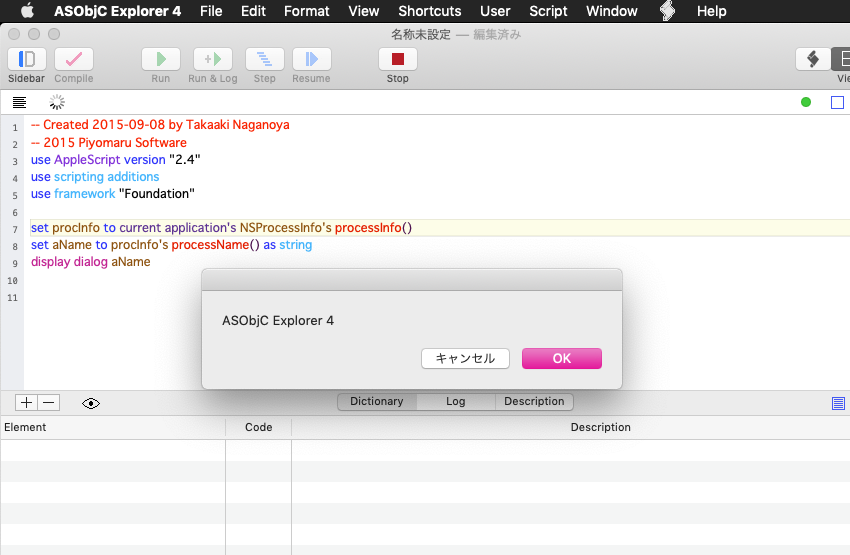The height and width of the screenshot is (555, 850).
Task: Switch to the Log tab
Action: coord(456,402)
